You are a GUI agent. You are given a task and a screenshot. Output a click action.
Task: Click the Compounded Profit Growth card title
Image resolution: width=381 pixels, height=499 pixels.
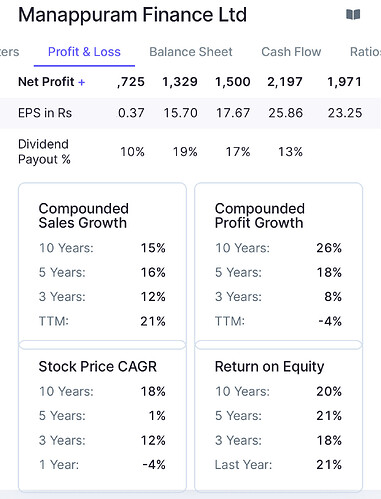(260, 216)
